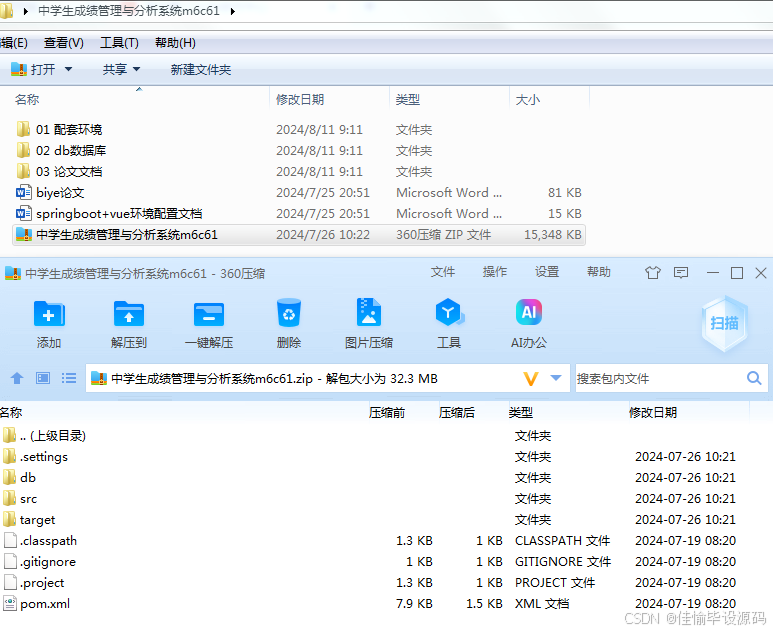Open 查看(V) menu in Explorer
773x632 pixels.
64,43
